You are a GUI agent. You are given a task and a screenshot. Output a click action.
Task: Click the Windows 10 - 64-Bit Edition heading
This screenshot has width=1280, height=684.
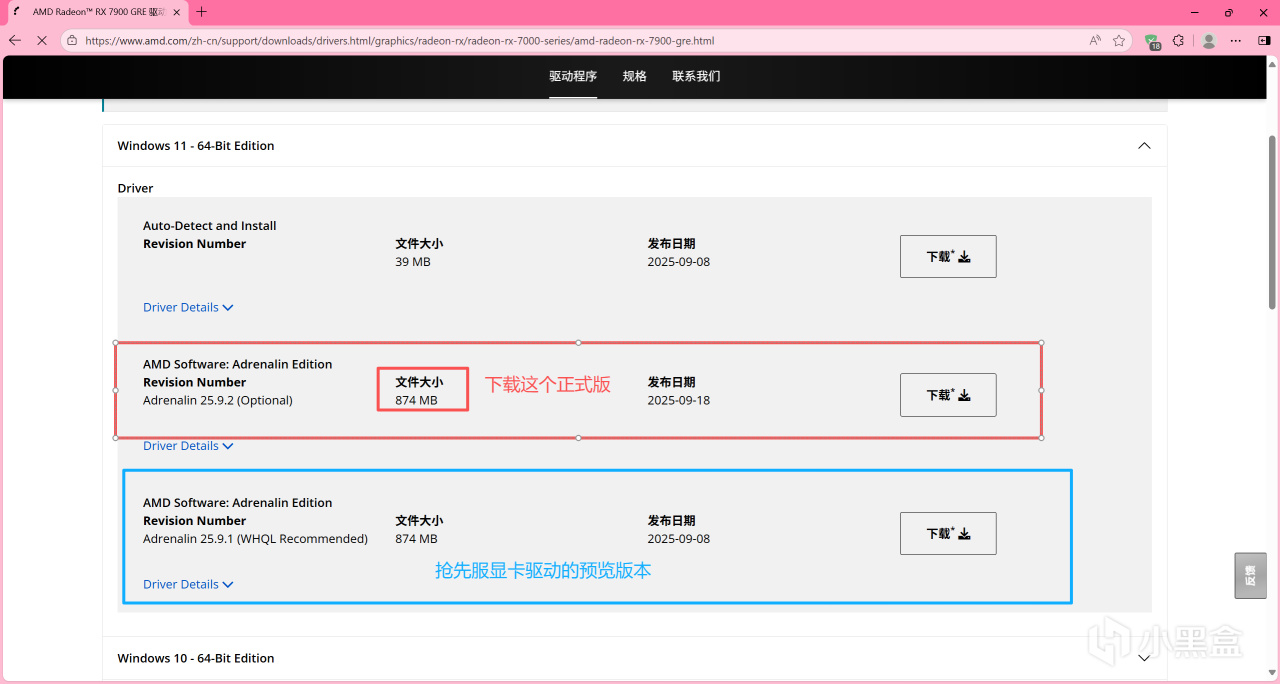pos(196,658)
